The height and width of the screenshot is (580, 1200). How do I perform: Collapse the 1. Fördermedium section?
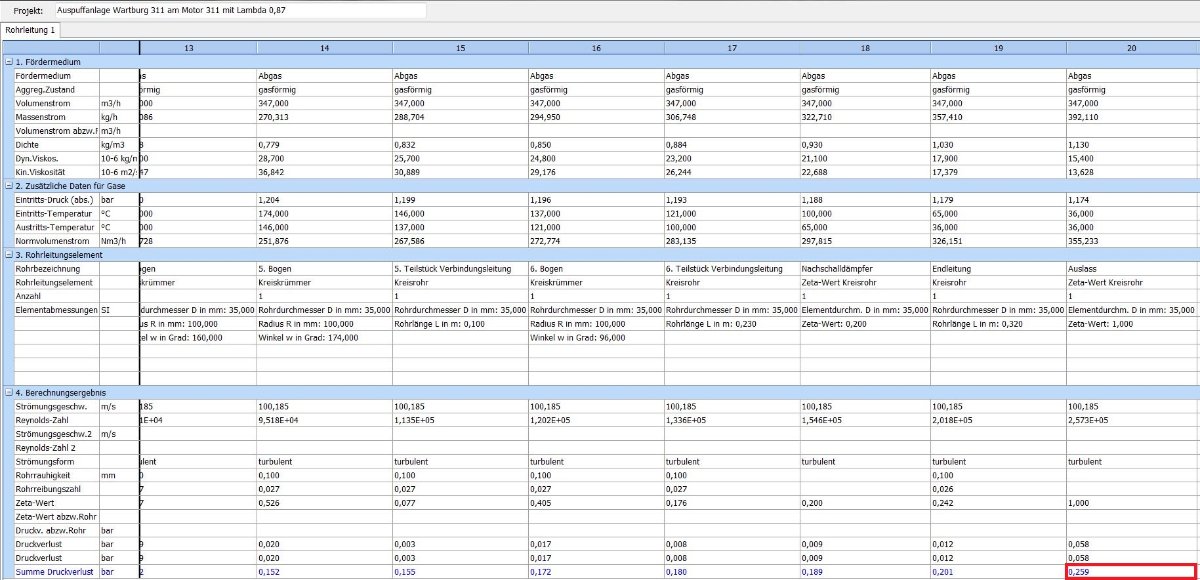click(9, 62)
